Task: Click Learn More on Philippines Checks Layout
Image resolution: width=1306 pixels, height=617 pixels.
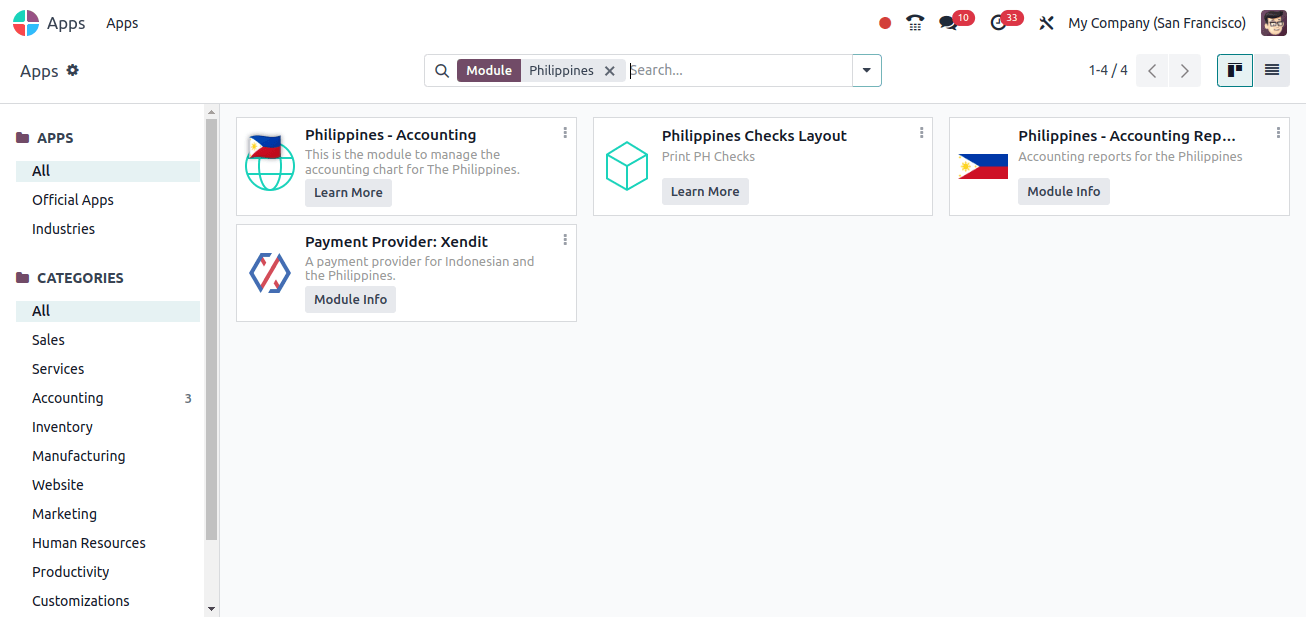Action: tap(705, 192)
